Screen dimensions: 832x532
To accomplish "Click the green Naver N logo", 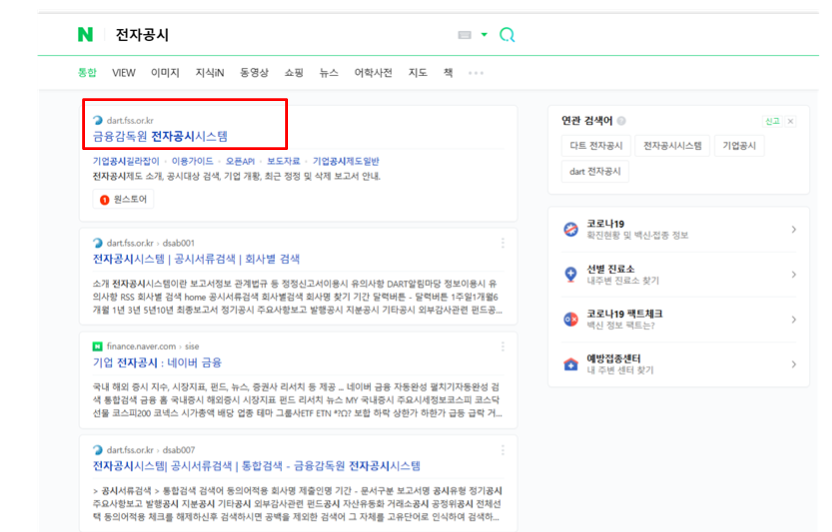I will [x=85, y=34].
